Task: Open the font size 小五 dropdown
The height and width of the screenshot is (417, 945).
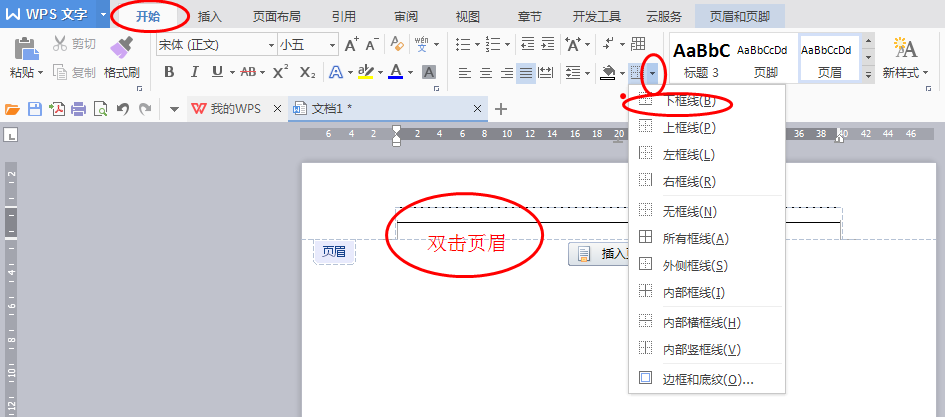Action: tap(332, 45)
